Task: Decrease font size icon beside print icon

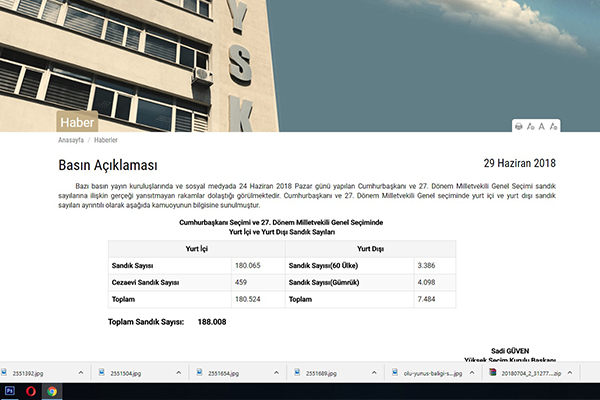Action: 530,126
